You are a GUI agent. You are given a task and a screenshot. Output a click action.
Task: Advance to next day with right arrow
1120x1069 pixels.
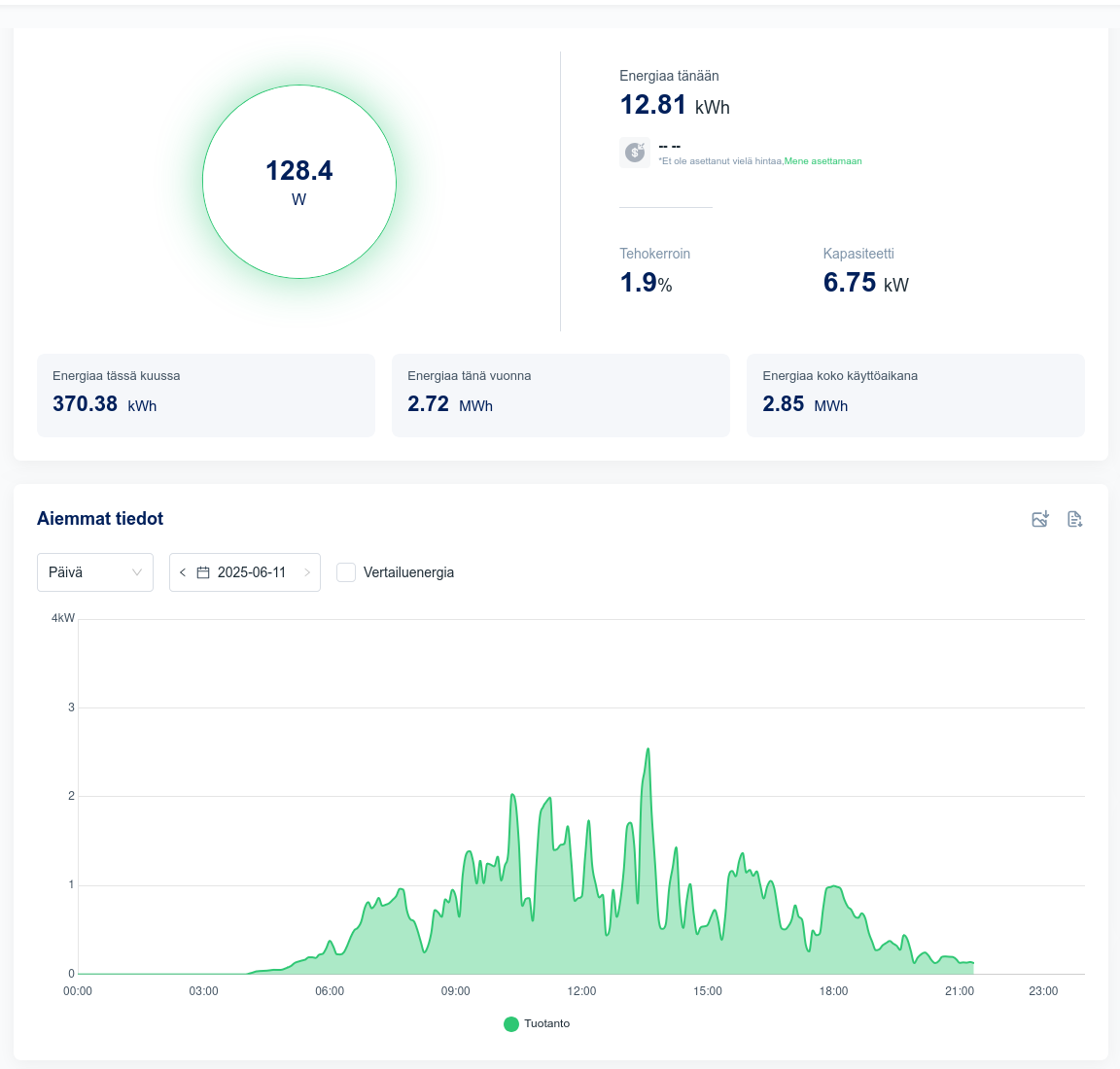[x=307, y=572]
